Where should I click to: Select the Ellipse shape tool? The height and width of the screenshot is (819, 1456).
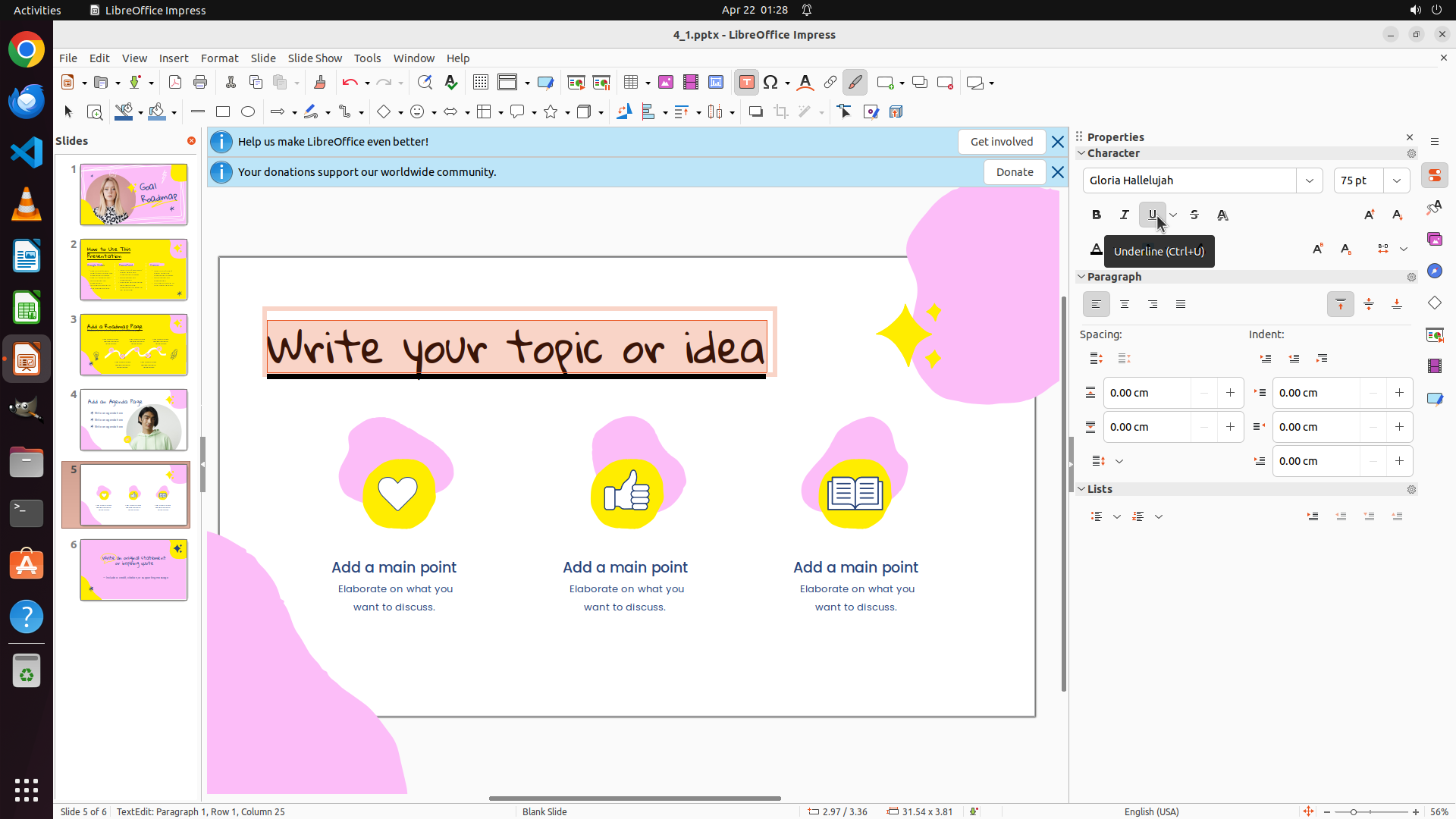(x=248, y=112)
